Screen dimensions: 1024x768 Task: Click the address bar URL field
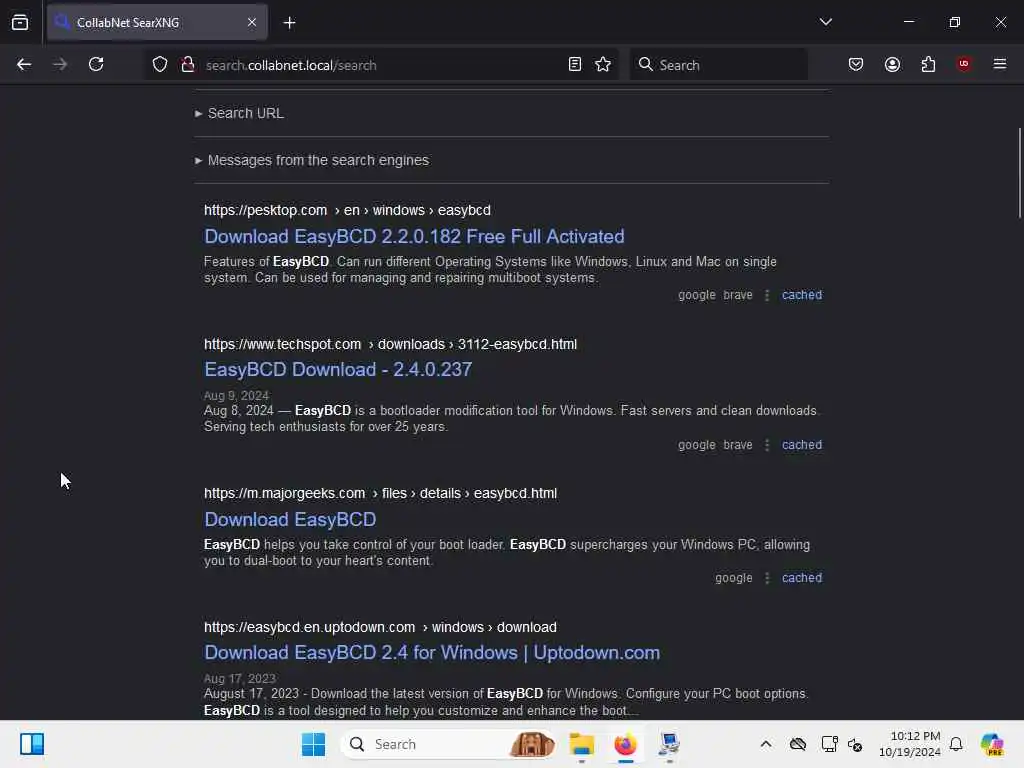(382, 65)
